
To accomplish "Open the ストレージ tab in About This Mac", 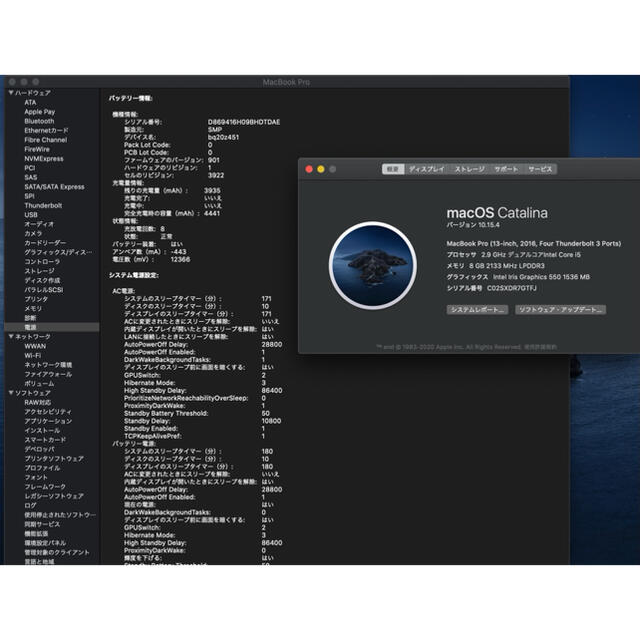I will pyautogui.click(x=469, y=169).
